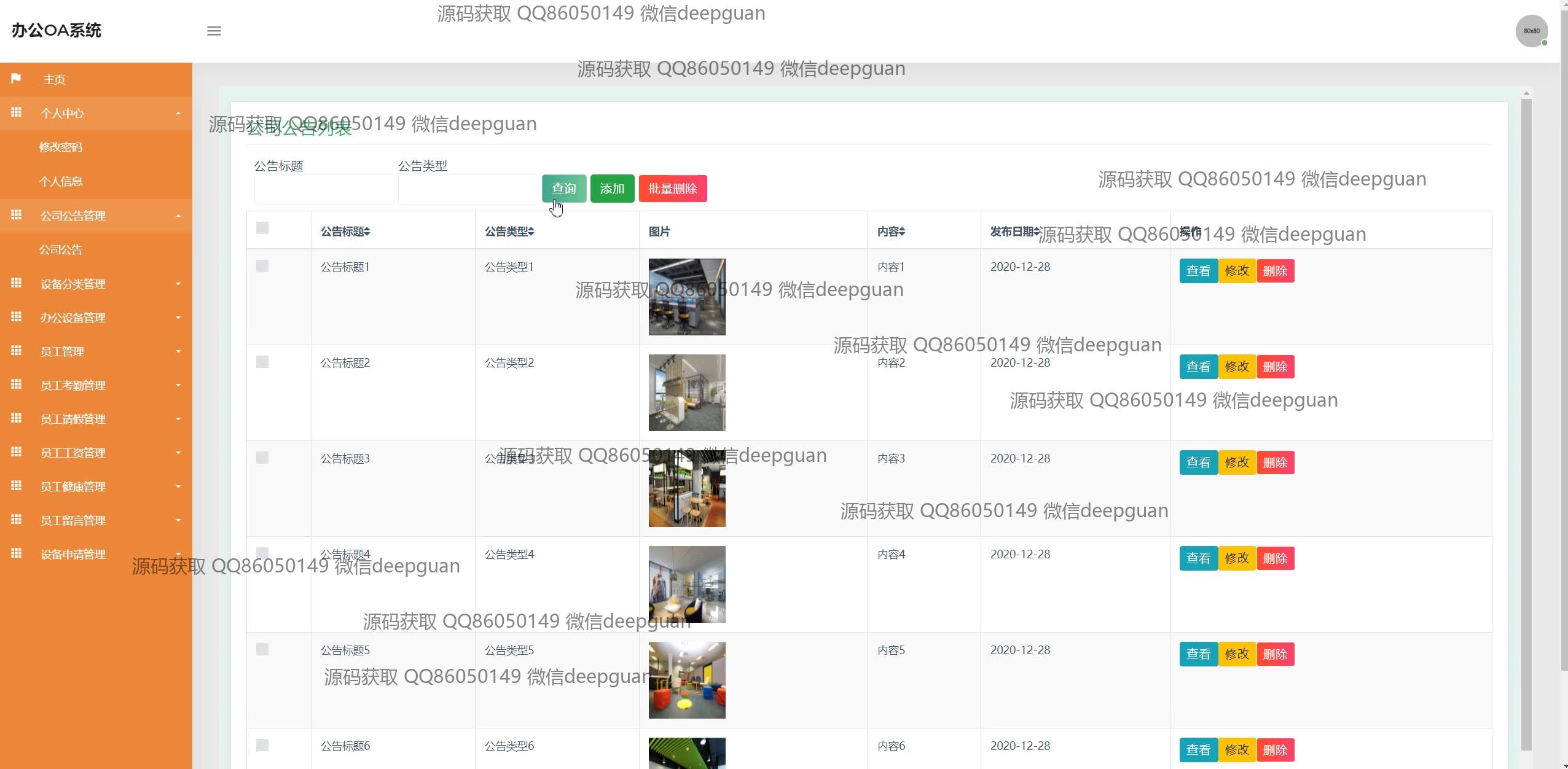
Task: Click grid icon beside 设备分类管理
Action: pos(17,283)
